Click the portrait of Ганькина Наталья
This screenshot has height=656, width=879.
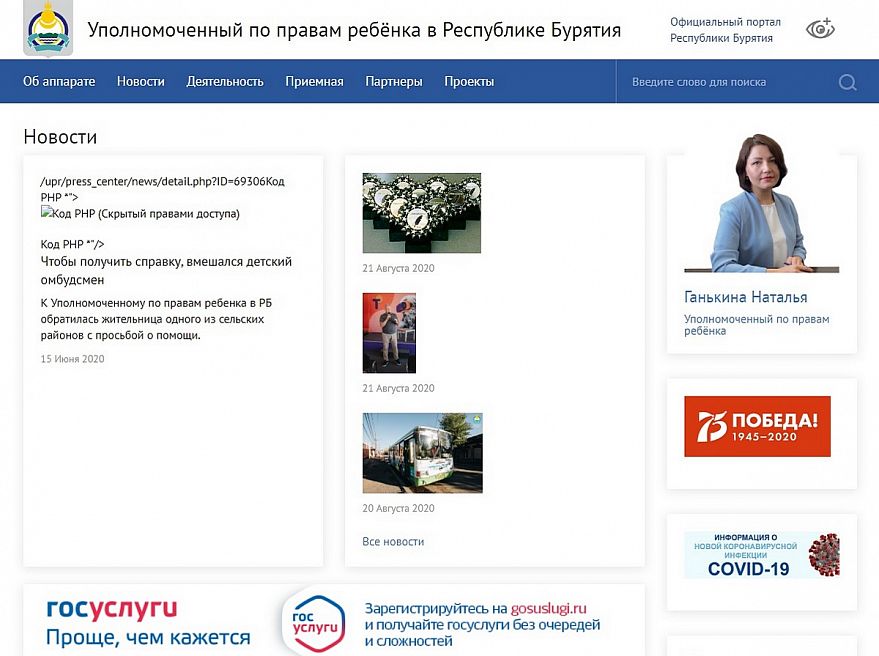pos(761,205)
